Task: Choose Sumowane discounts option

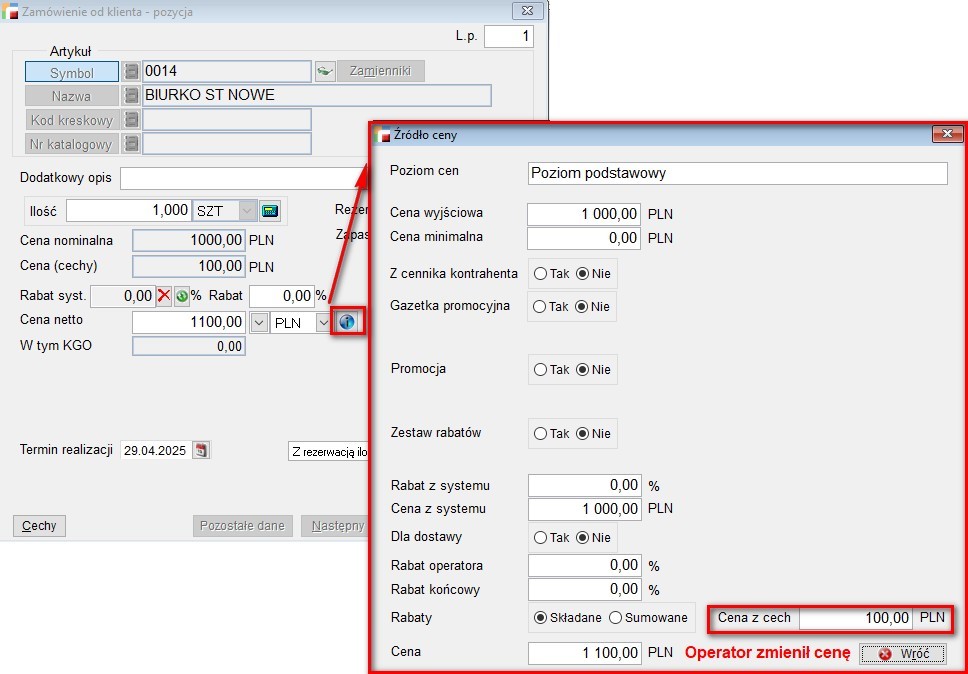Action: click(x=615, y=618)
